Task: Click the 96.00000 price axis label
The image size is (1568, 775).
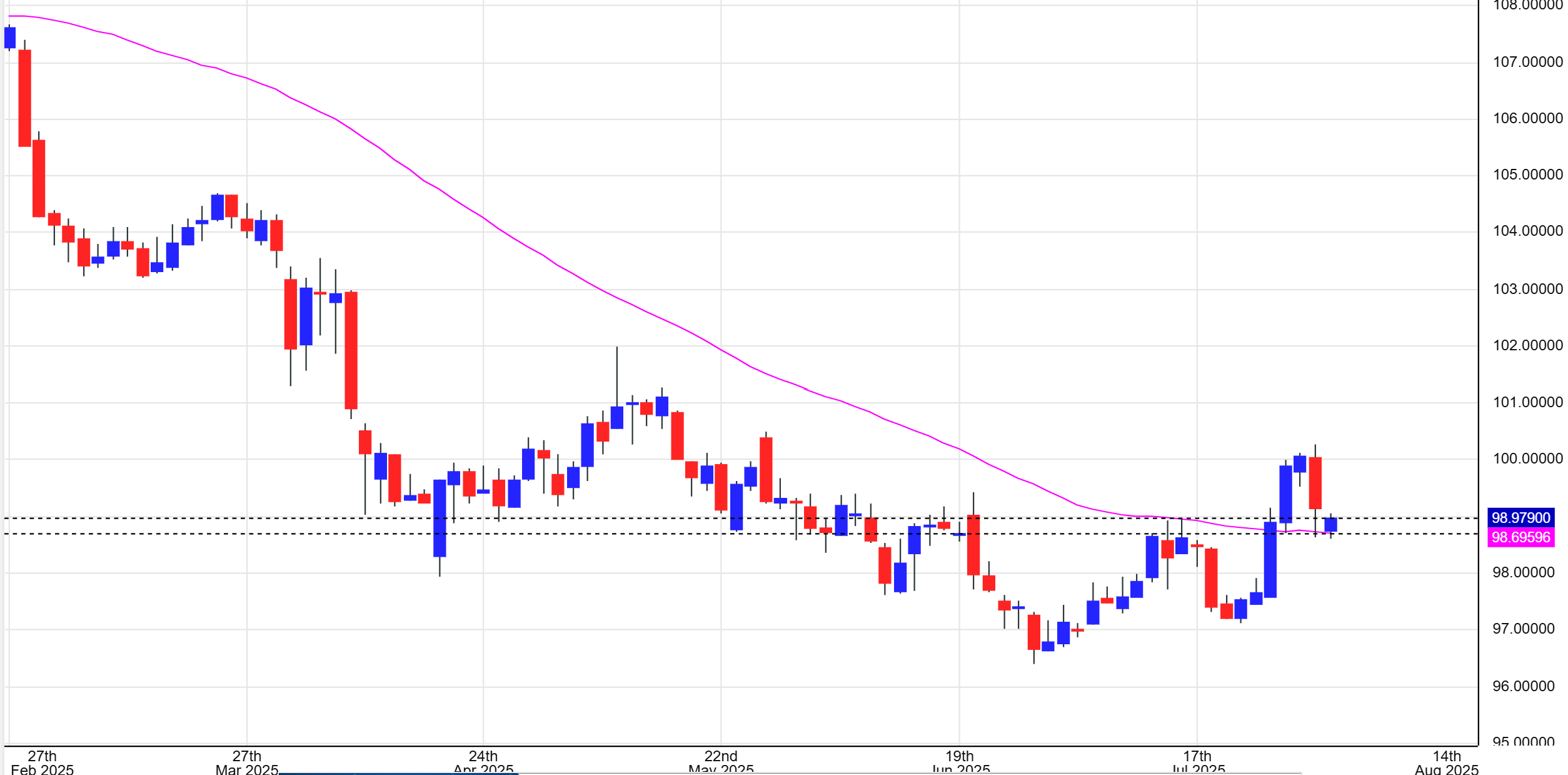Action: point(1523,686)
